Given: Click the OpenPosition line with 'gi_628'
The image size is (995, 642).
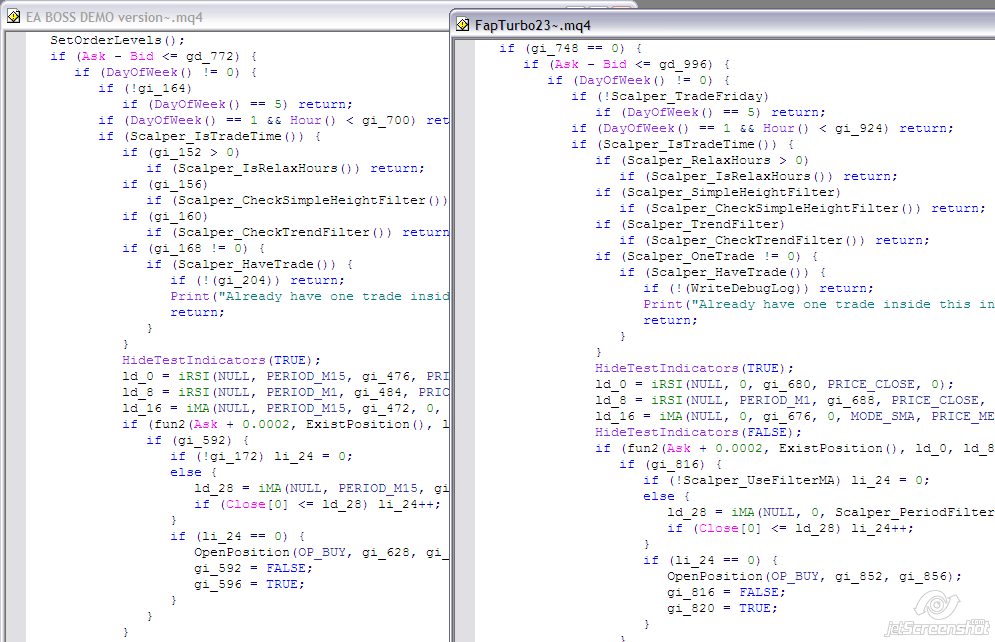Looking at the screenshot, I should [322, 552].
